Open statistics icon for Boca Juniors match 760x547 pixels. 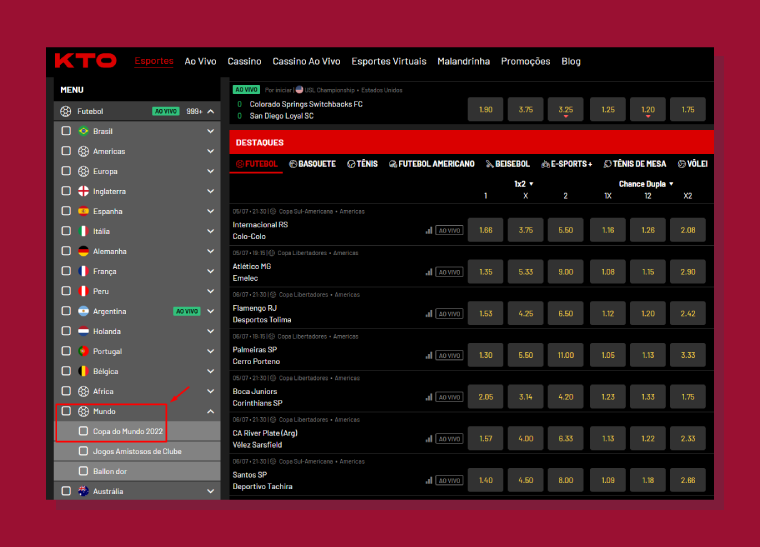click(429, 397)
